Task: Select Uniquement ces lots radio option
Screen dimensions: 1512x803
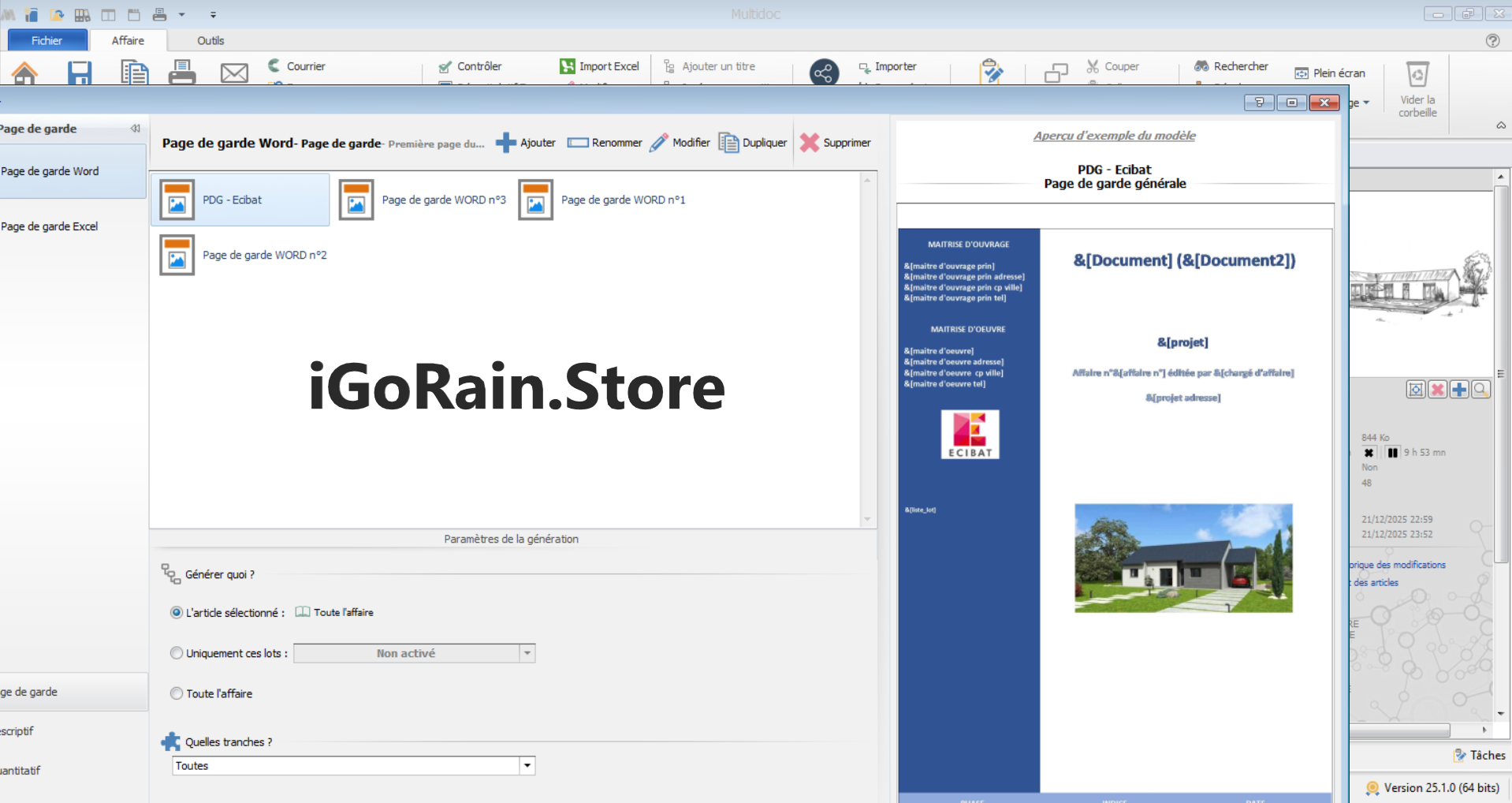Action: point(177,653)
